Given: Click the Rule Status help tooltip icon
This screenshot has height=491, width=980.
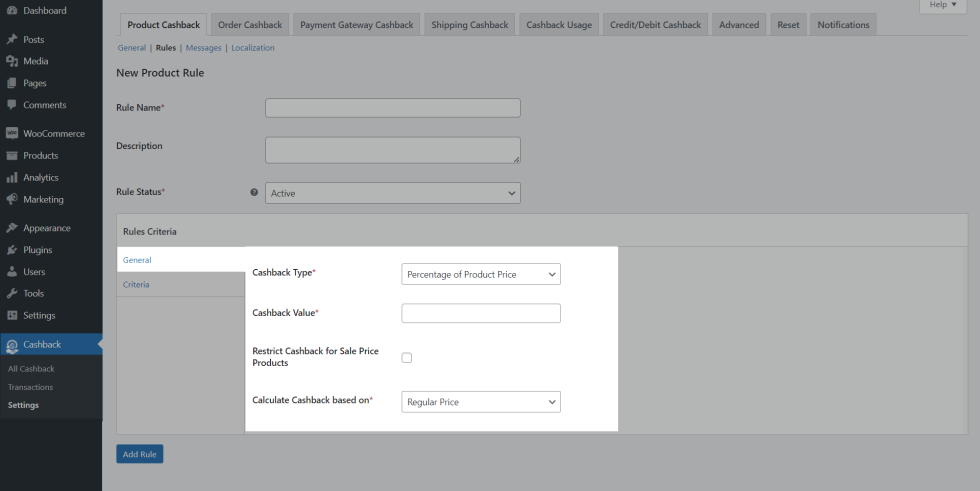Looking at the screenshot, I should 254,192.
